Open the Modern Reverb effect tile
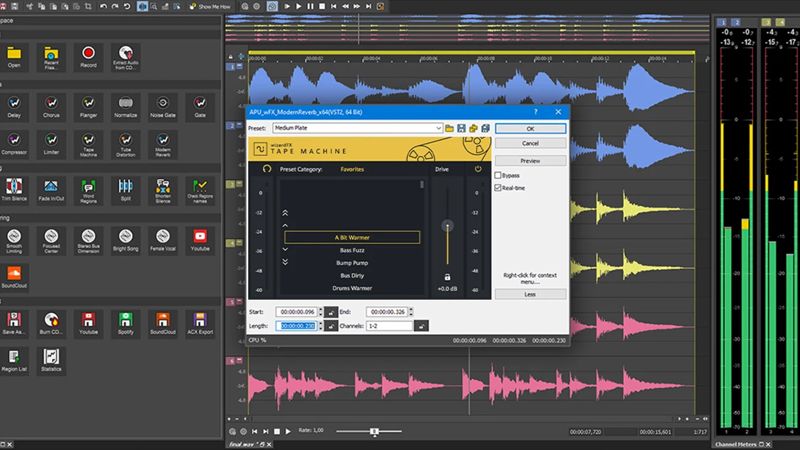Screen dimensions: 800x450 (x=163, y=145)
